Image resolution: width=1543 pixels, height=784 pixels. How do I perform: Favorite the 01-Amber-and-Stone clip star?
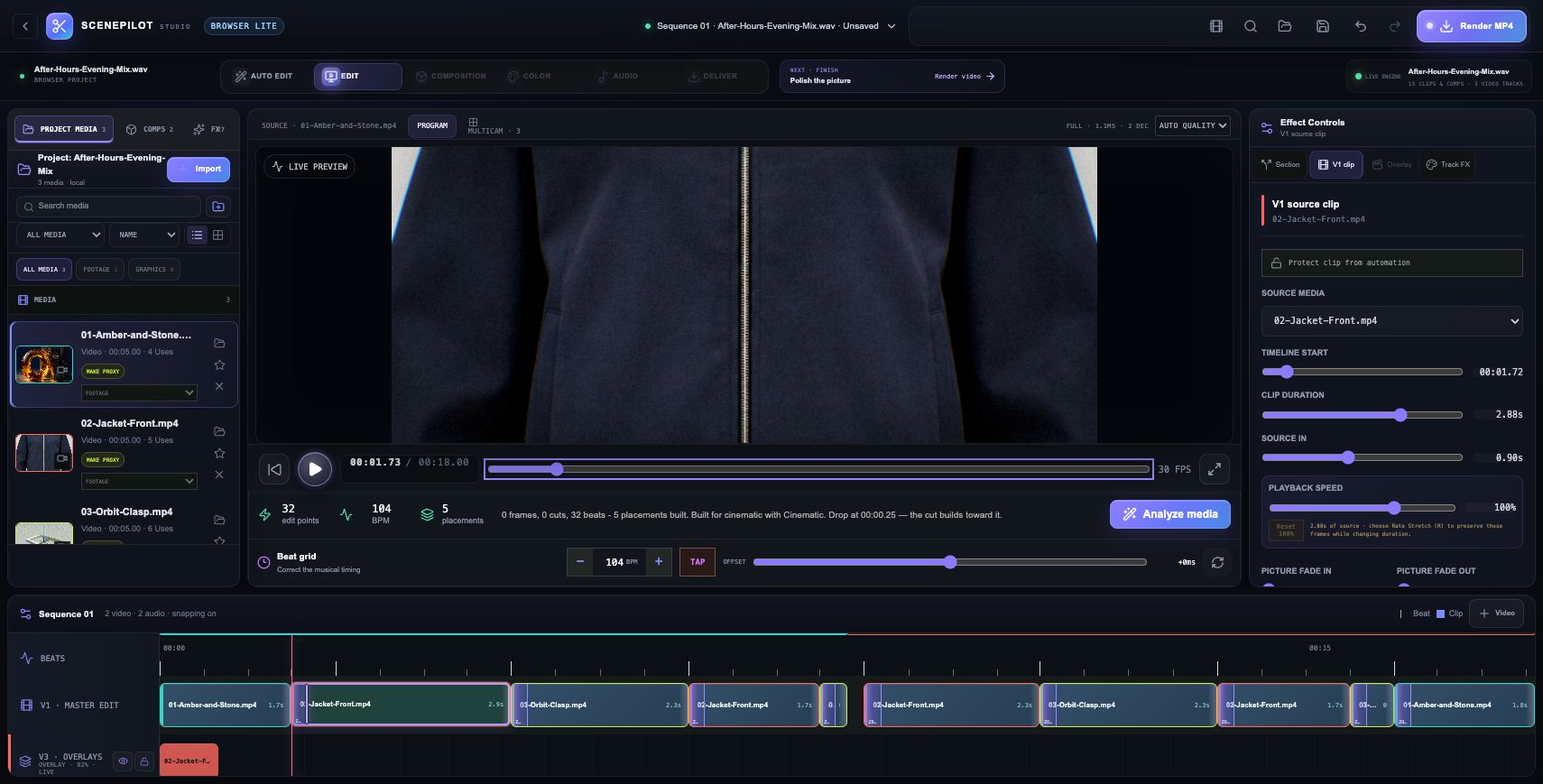click(x=219, y=364)
